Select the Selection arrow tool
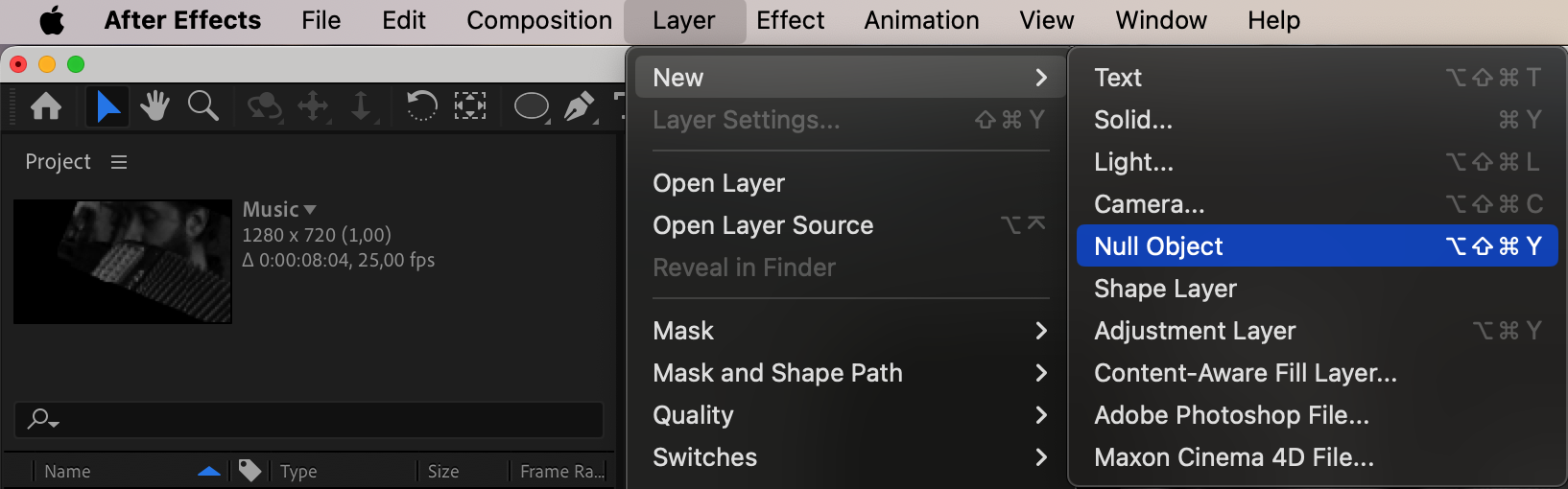This screenshot has height=489, width=1568. click(x=107, y=105)
